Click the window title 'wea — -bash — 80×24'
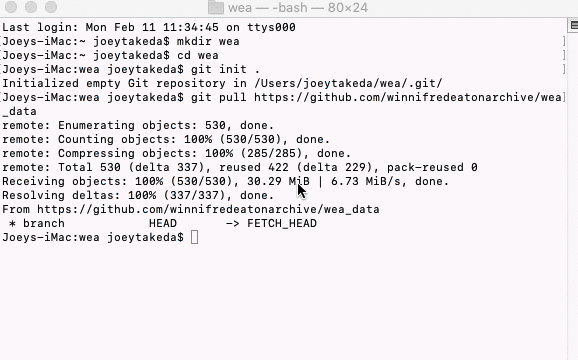Image resolution: width=578 pixels, height=360 pixels. point(298,7)
